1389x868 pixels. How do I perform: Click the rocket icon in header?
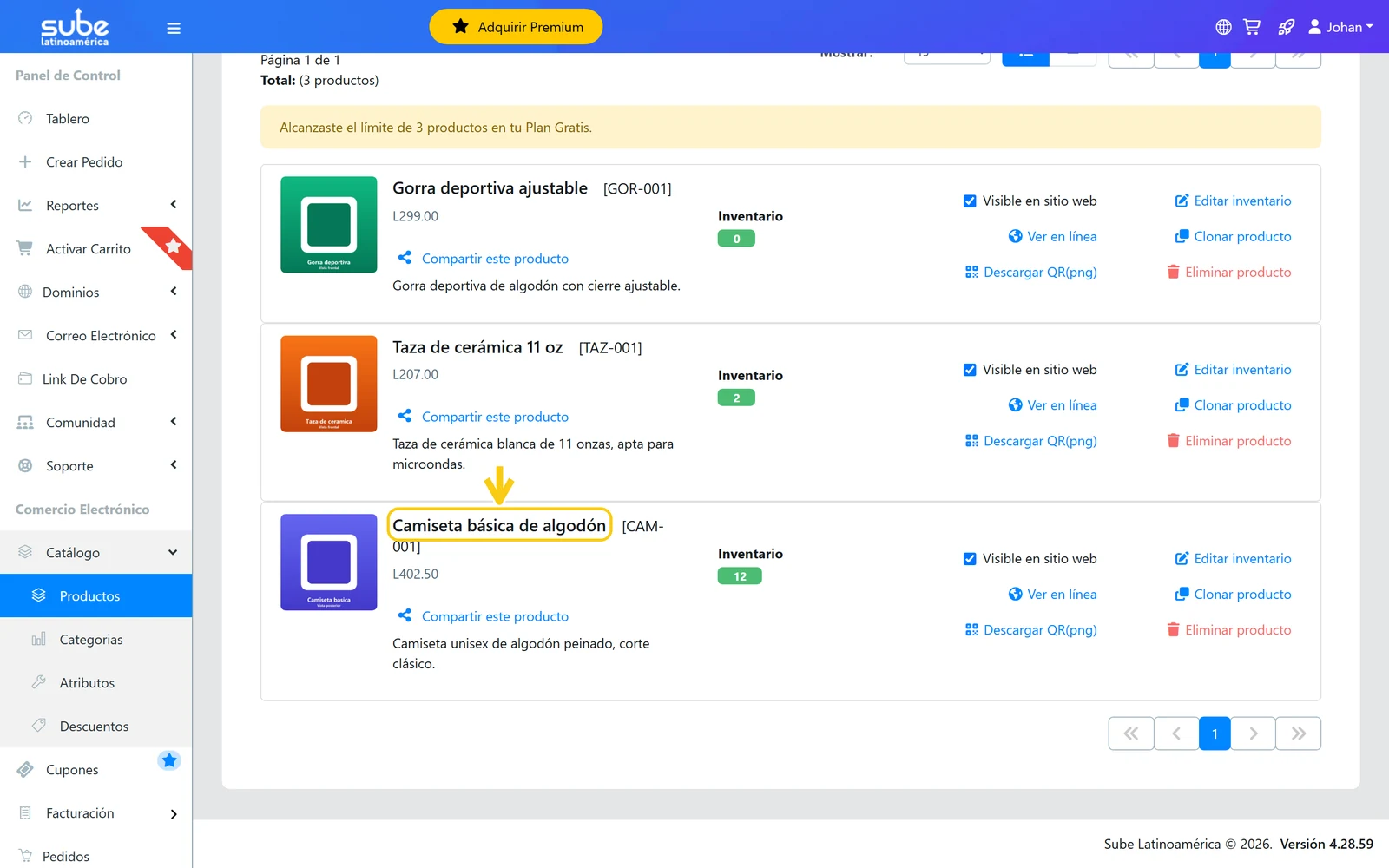tap(1286, 27)
